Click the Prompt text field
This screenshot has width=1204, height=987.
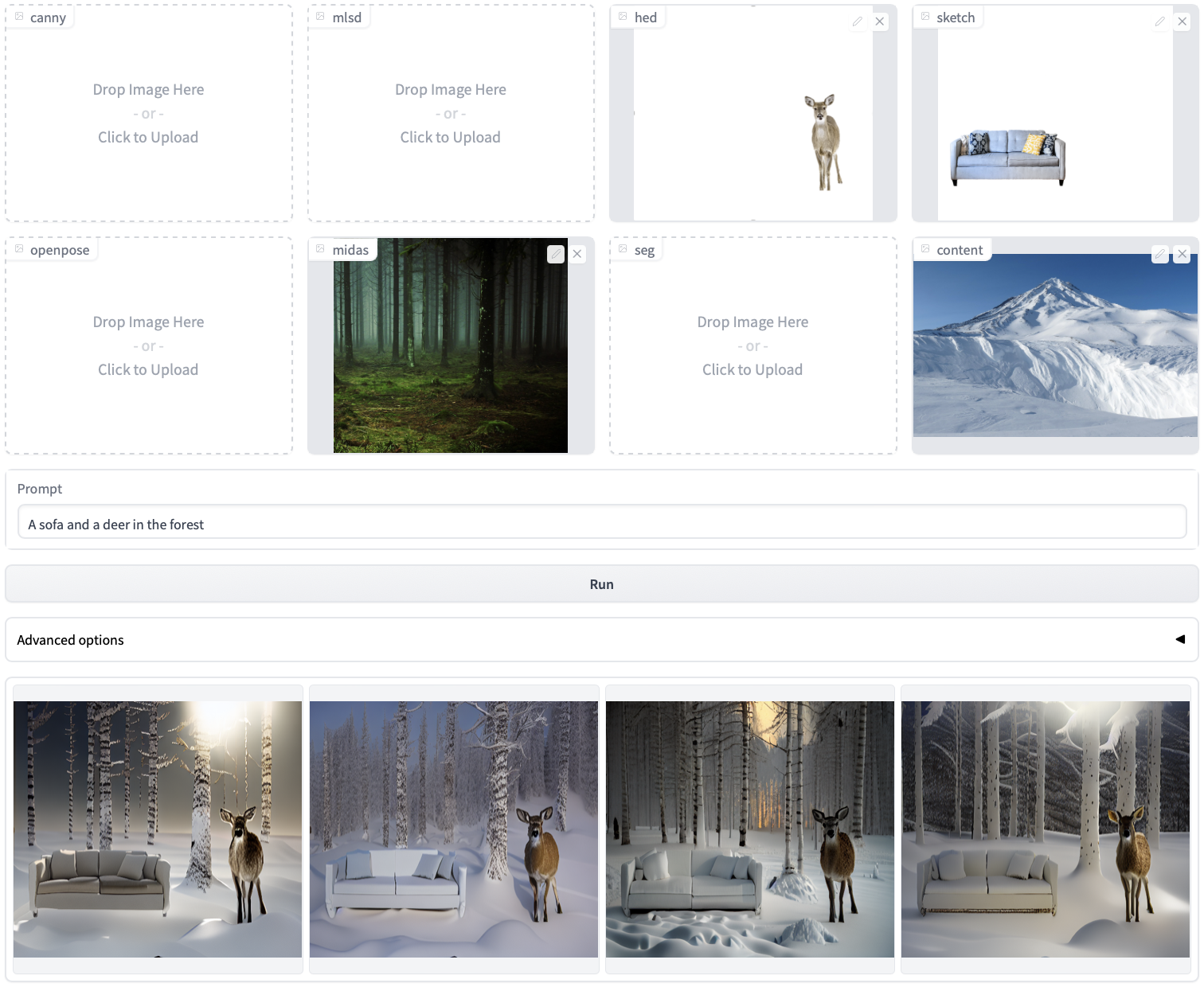click(x=602, y=523)
